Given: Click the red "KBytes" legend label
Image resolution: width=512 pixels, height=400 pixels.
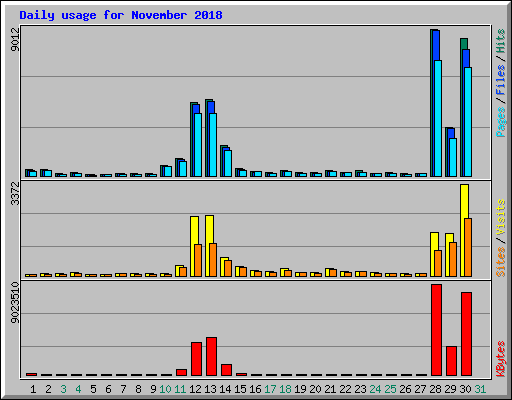Looking at the screenshot, I should tap(500, 359).
